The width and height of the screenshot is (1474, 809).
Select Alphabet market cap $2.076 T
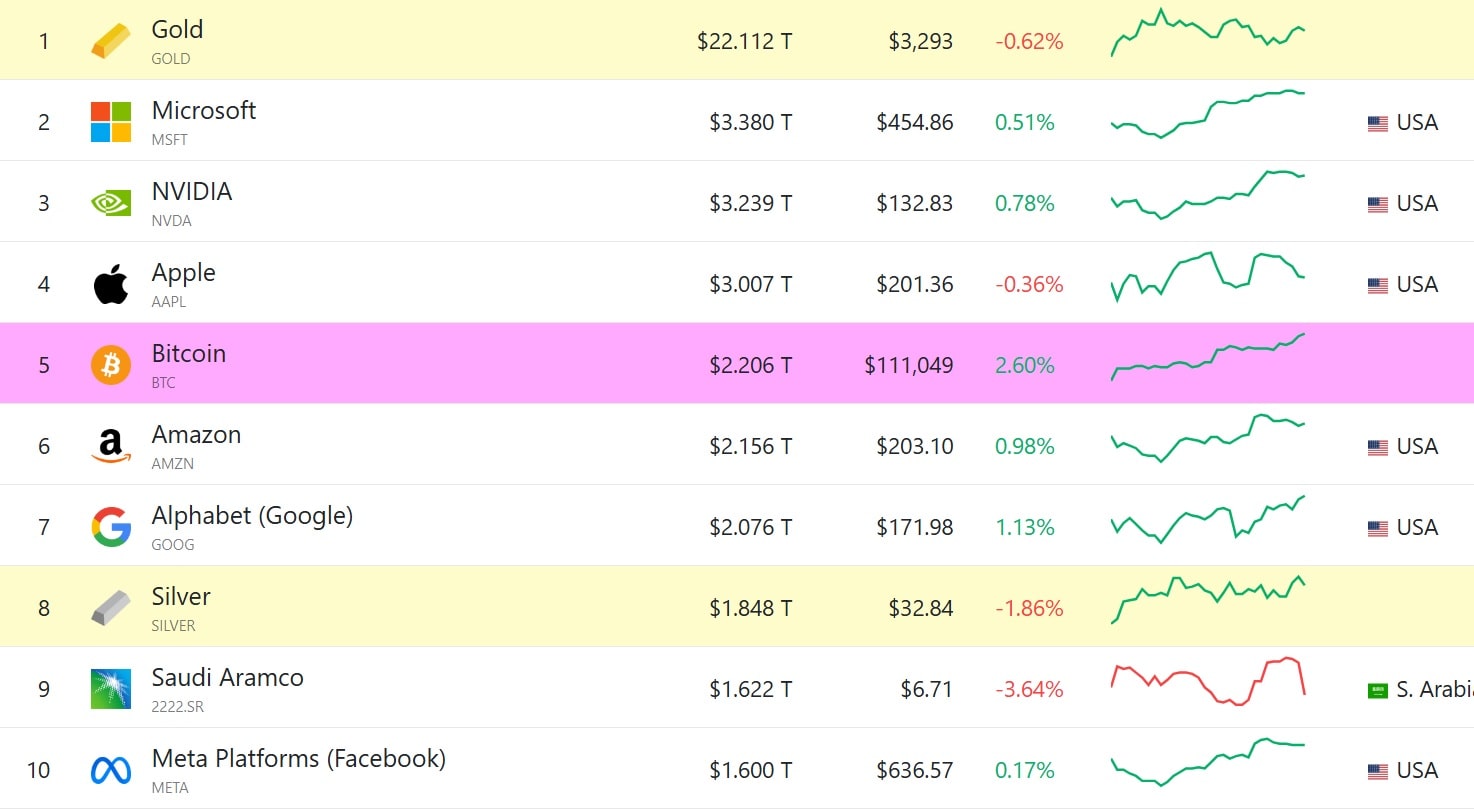click(751, 528)
